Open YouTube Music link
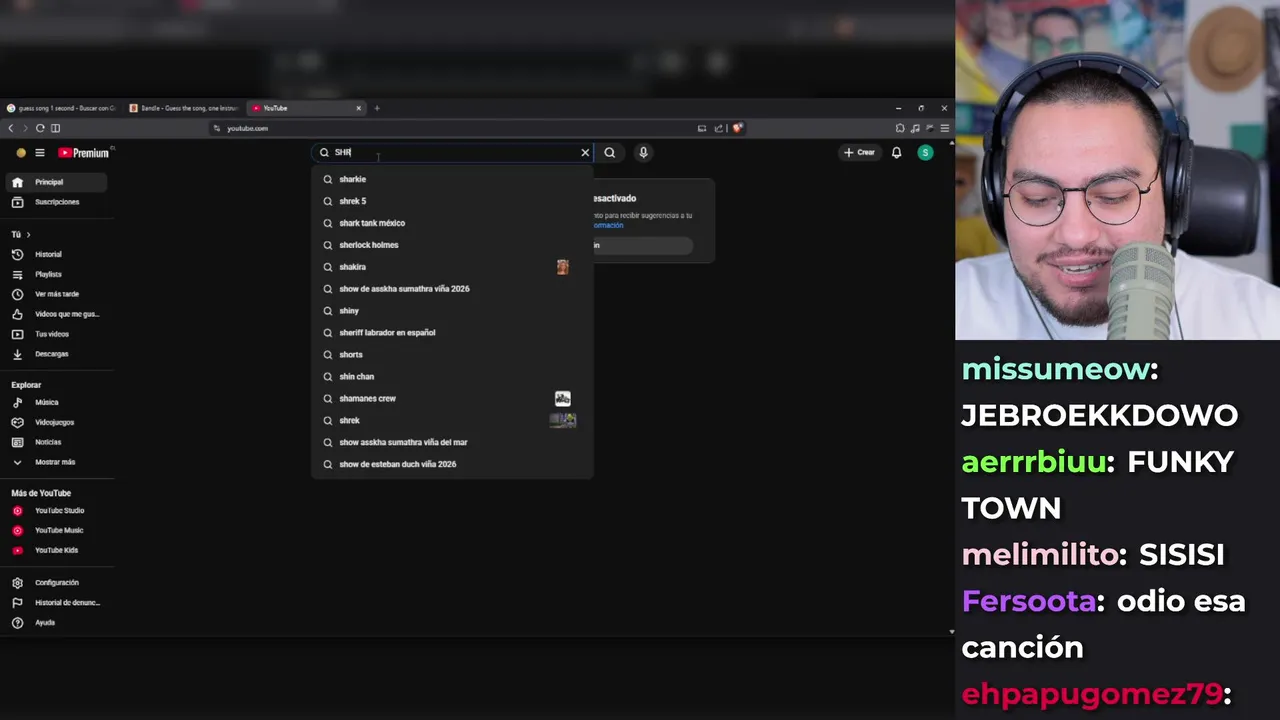The height and width of the screenshot is (720, 1280). 56,530
